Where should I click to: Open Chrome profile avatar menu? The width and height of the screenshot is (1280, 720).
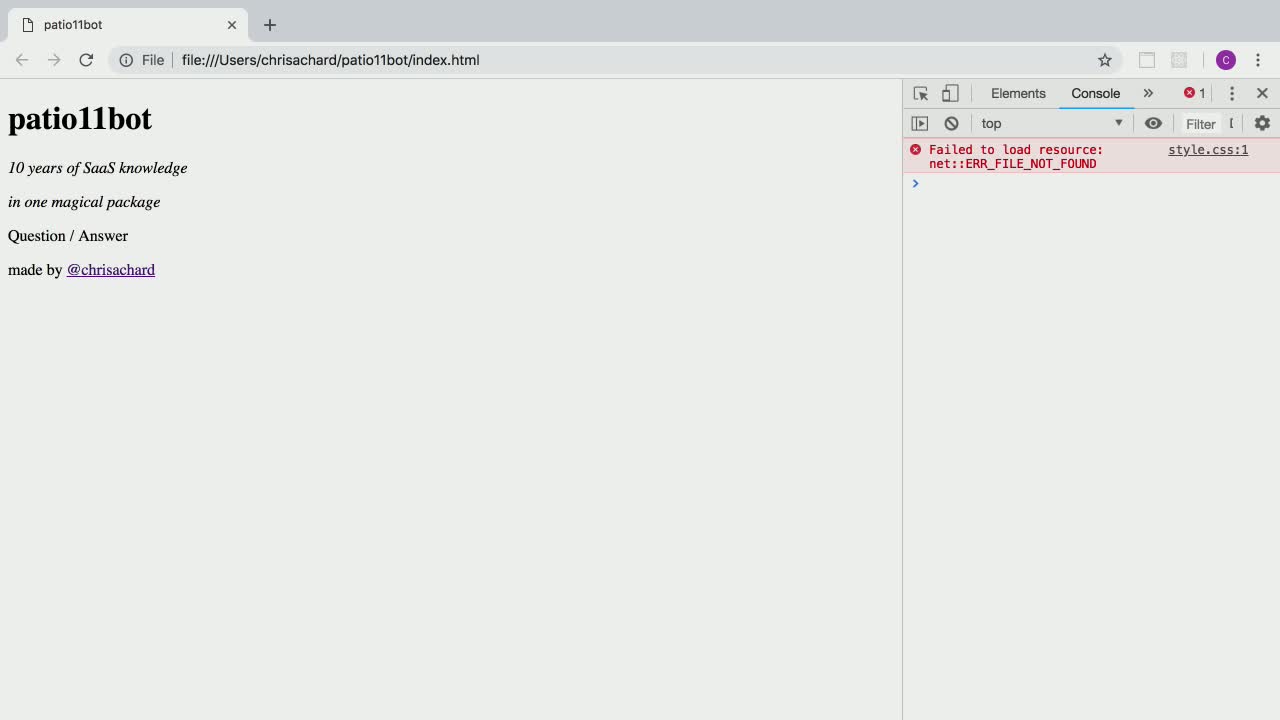(x=1226, y=60)
